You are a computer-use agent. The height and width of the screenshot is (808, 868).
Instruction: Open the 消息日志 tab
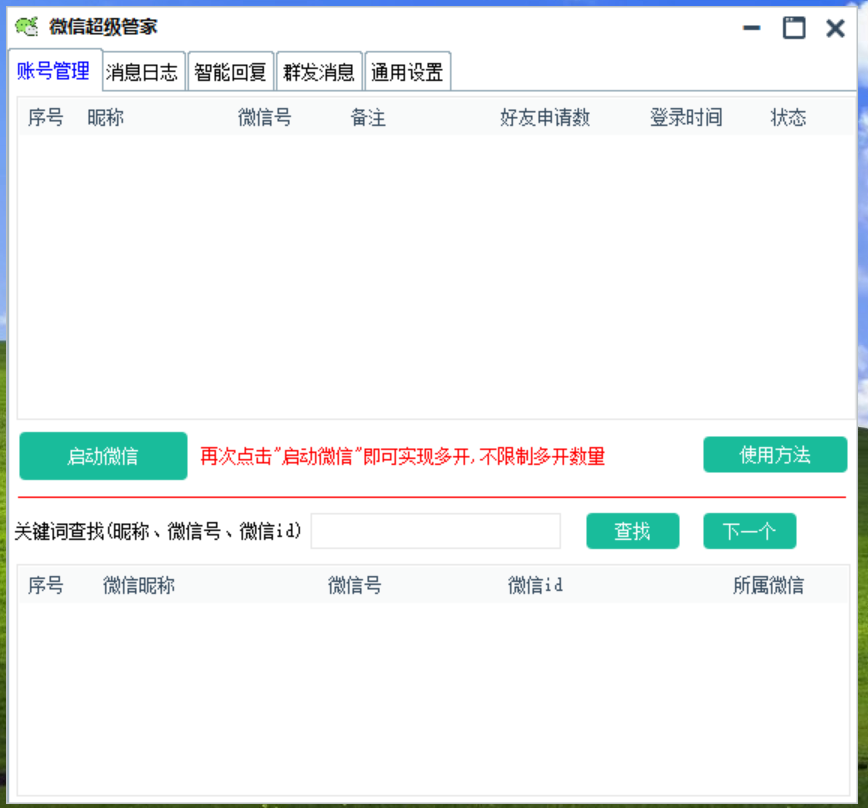click(143, 72)
